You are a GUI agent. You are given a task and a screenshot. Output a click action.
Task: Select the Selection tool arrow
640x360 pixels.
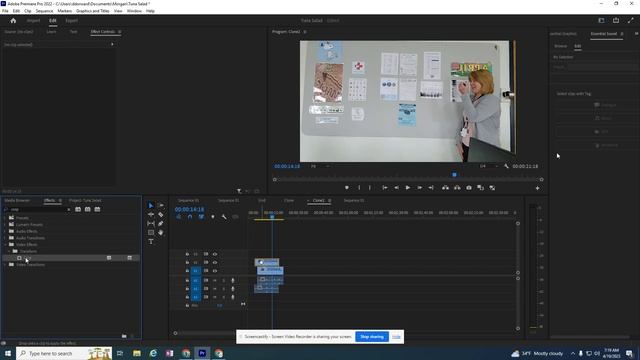click(x=151, y=205)
